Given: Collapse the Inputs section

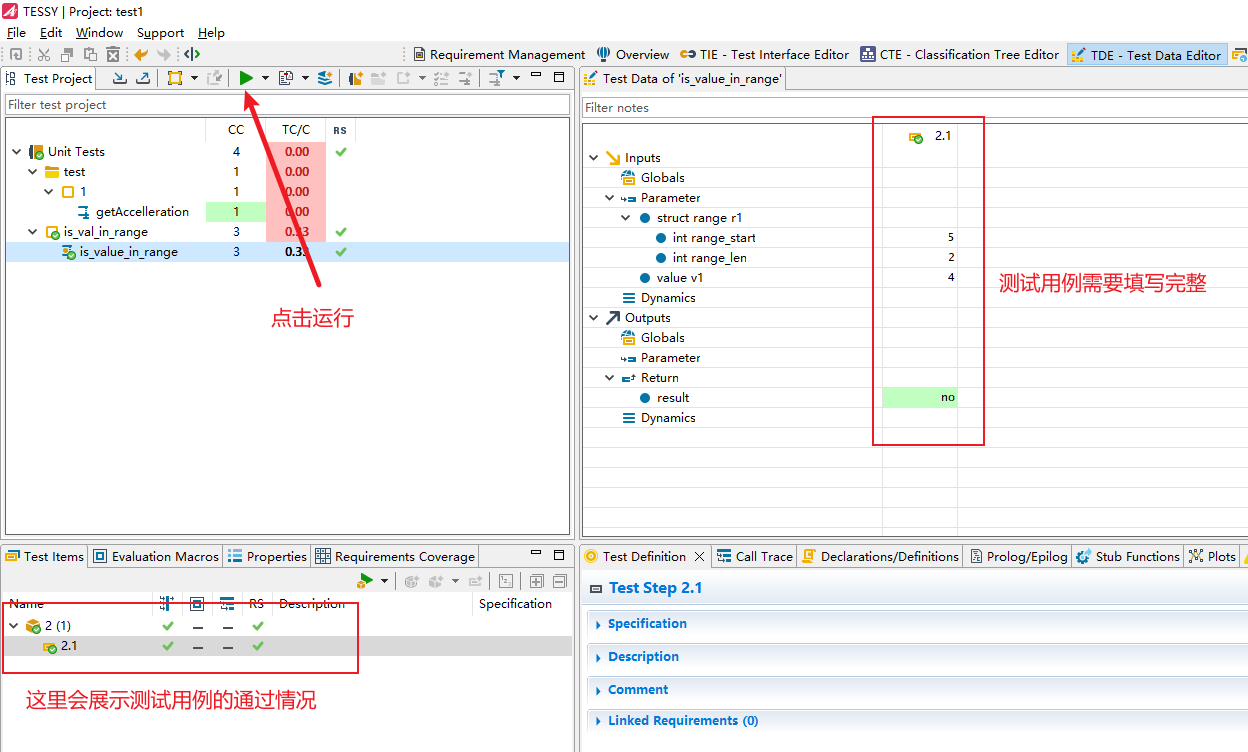Looking at the screenshot, I should [x=593, y=158].
